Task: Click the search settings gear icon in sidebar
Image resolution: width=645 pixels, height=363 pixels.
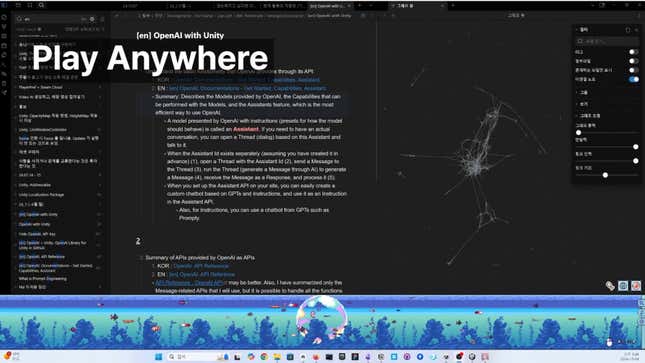Action: pyautogui.click(x=92, y=19)
